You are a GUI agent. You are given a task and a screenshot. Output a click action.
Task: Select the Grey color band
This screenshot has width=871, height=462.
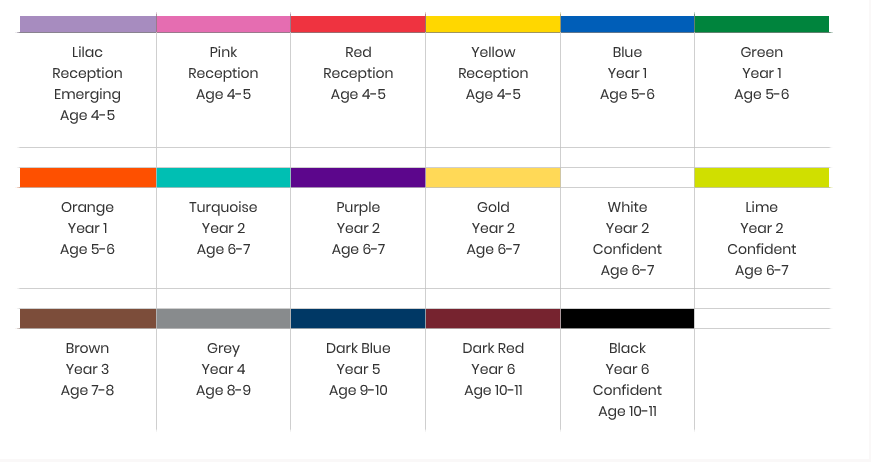coord(223,319)
